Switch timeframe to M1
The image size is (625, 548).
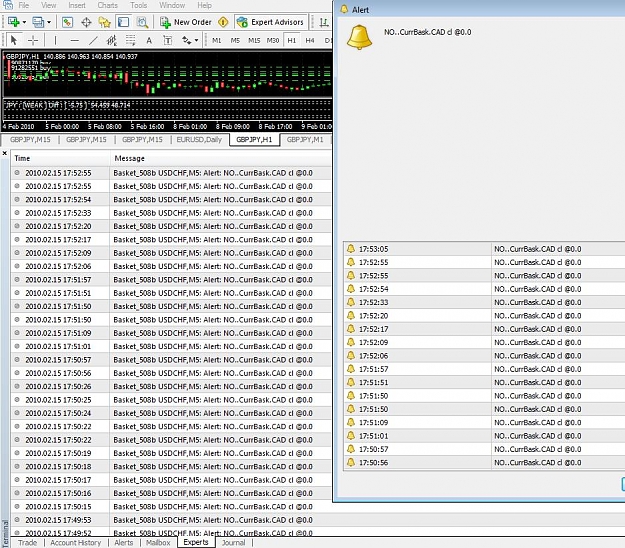point(216,40)
